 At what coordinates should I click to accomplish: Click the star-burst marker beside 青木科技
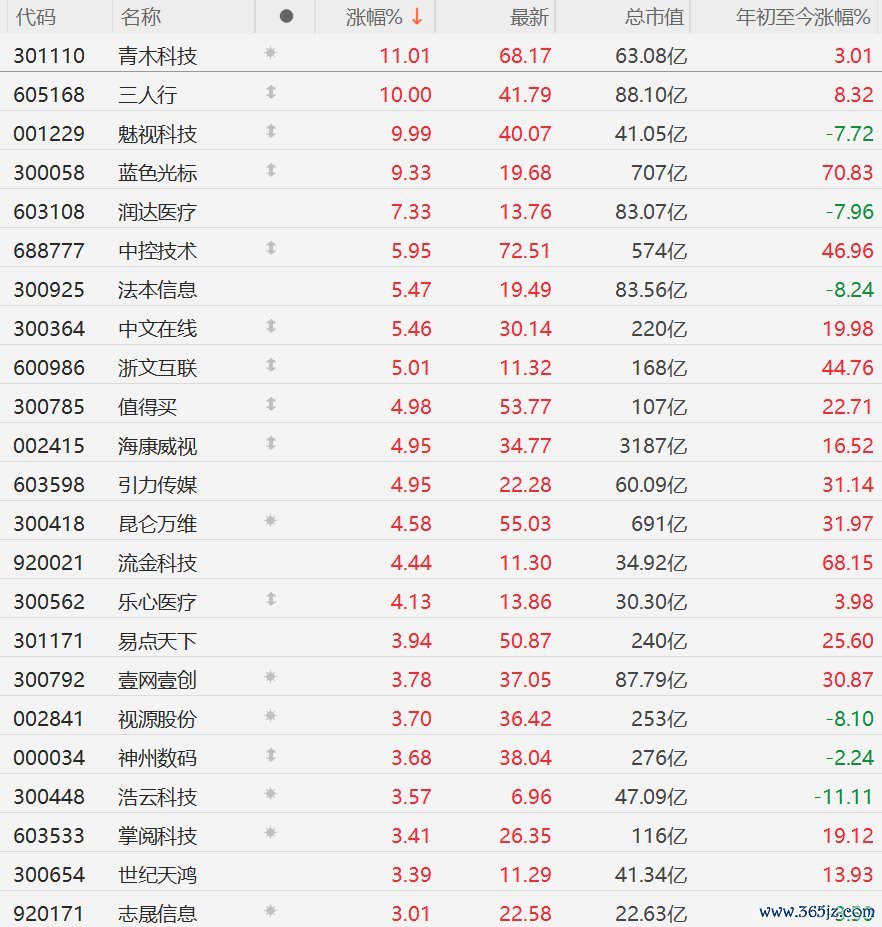pos(270,54)
